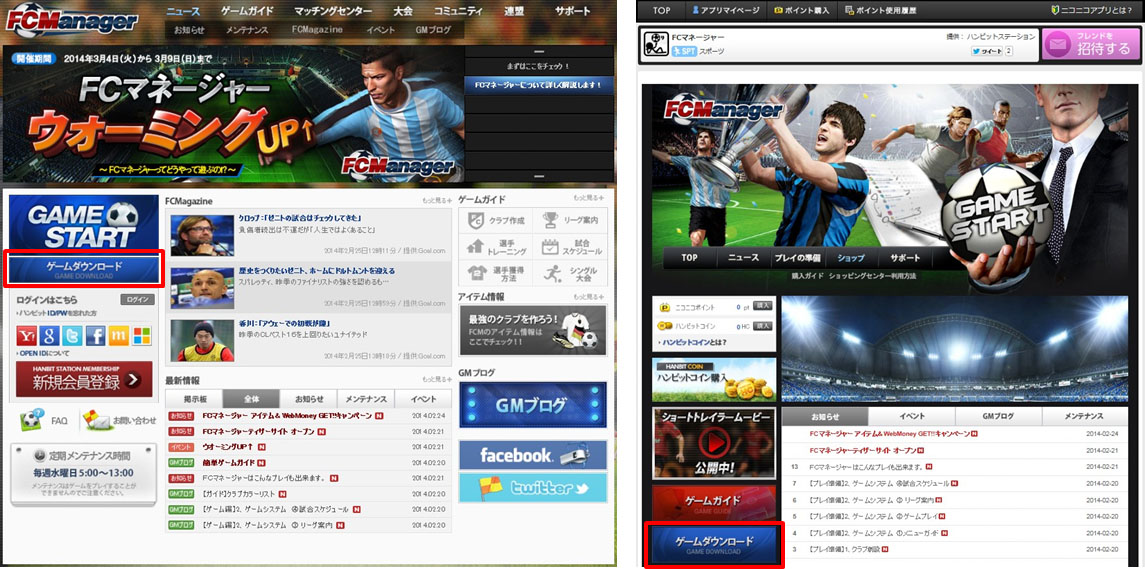Open the ハンビットコインとは? link
The image size is (1145, 569).
(692, 342)
